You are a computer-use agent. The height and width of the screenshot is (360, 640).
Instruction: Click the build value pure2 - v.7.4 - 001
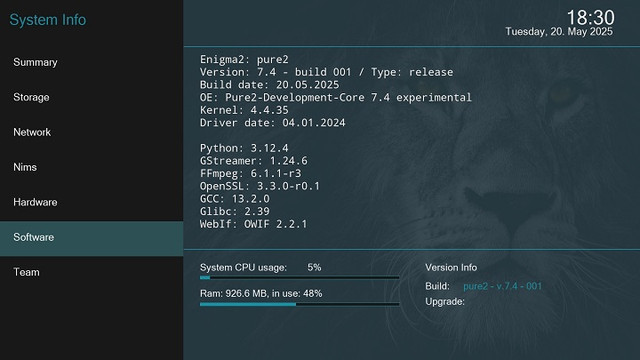point(502,286)
